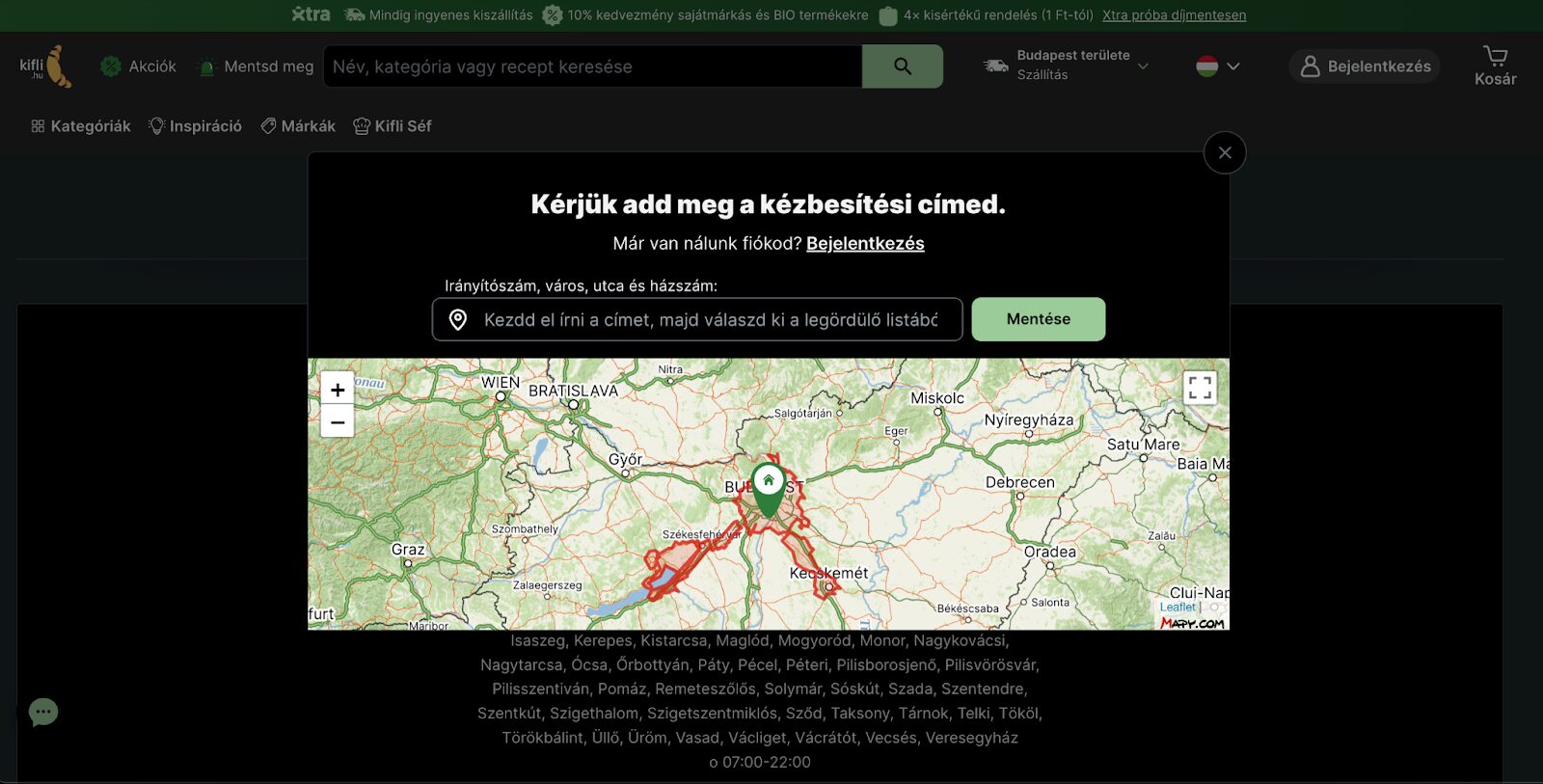Image resolution: width=1543 pixels, height=784 pixels.
Task: Zoom in on the map
Action: click(338, 390)
